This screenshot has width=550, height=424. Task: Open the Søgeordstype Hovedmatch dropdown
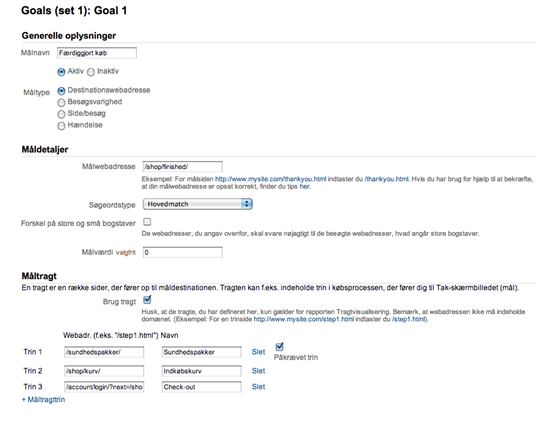point(197,204)
